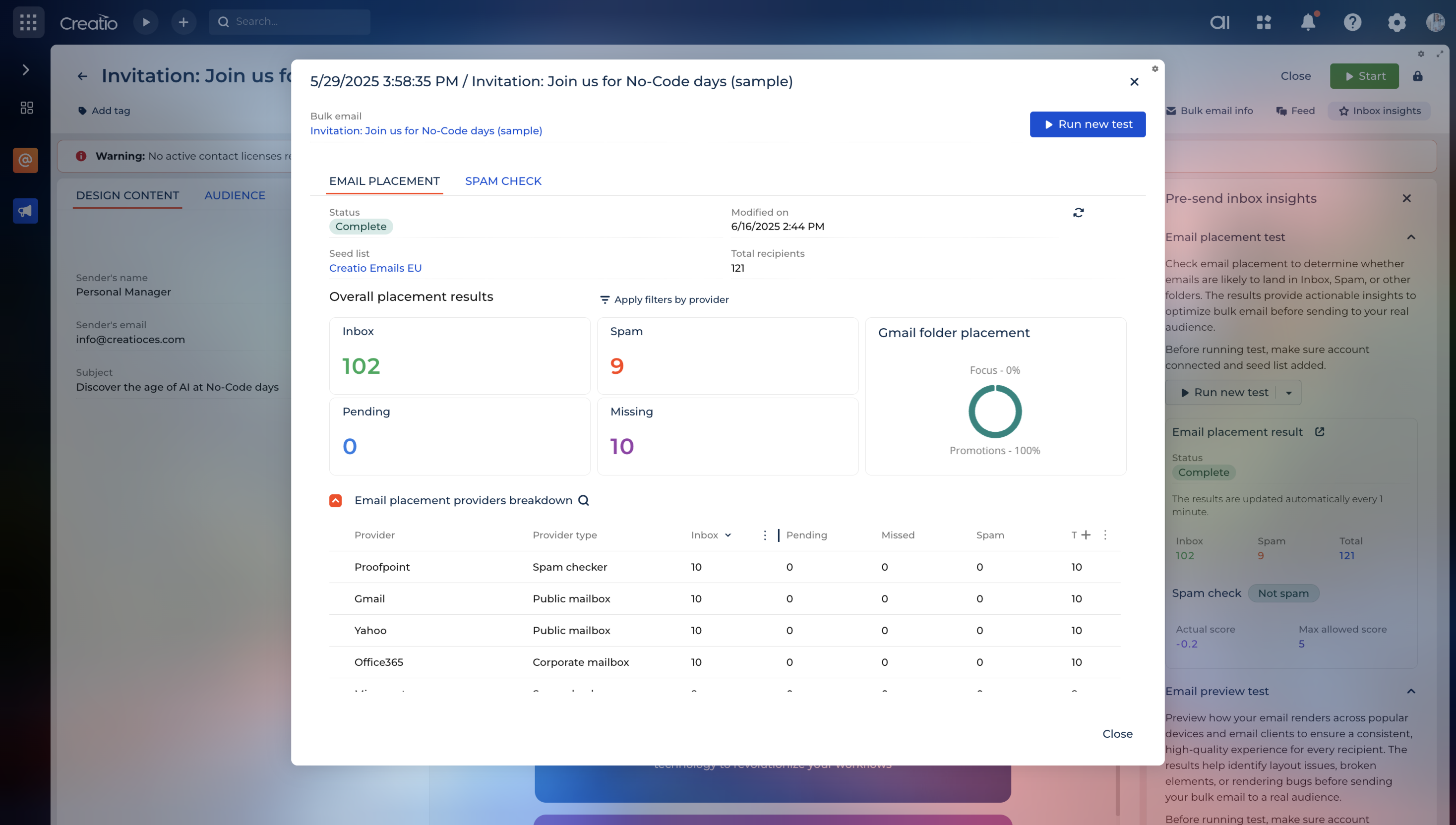
Task: Go back using the arrow icon
Action: coord(83,76)
